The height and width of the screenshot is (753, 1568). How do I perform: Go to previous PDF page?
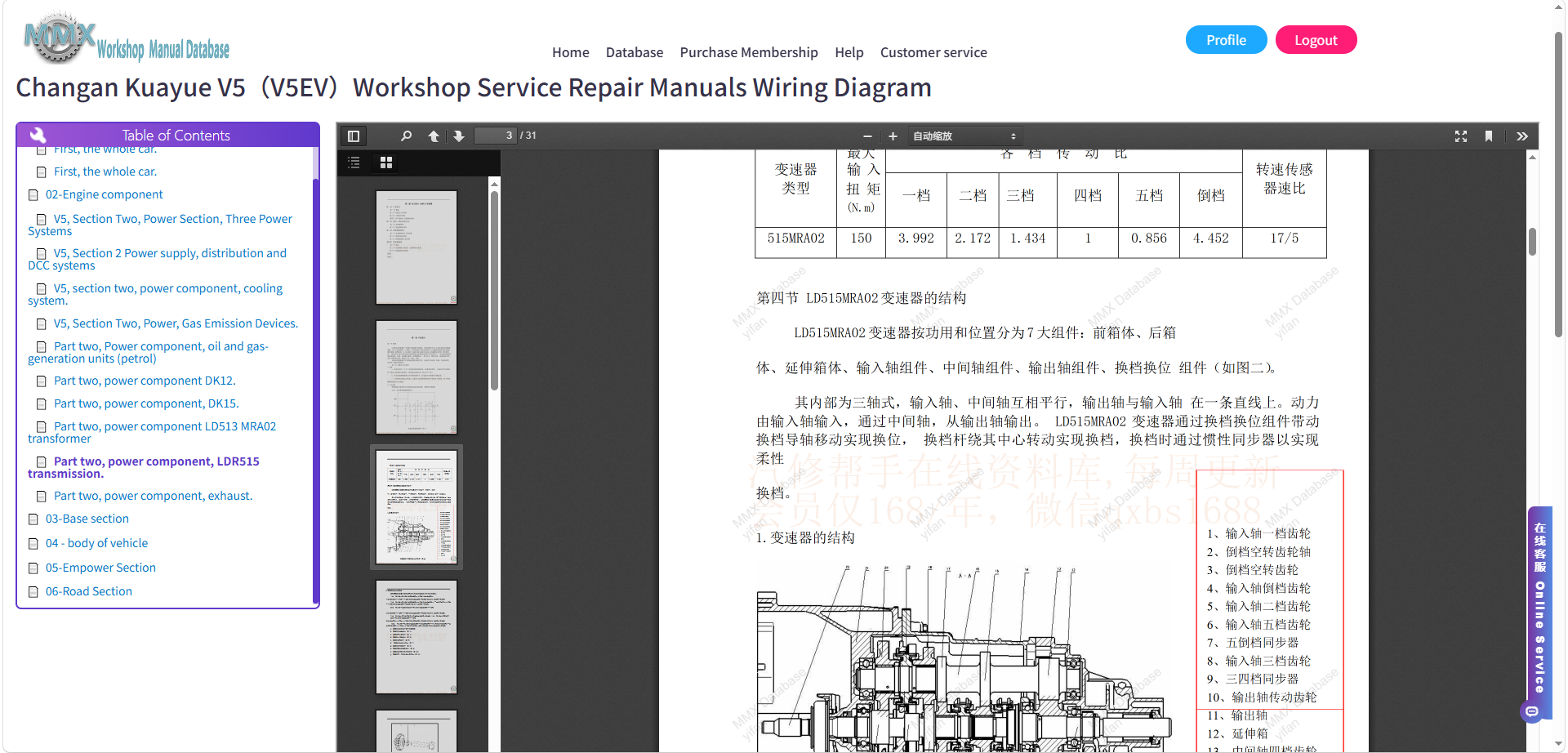pos(434,136)
